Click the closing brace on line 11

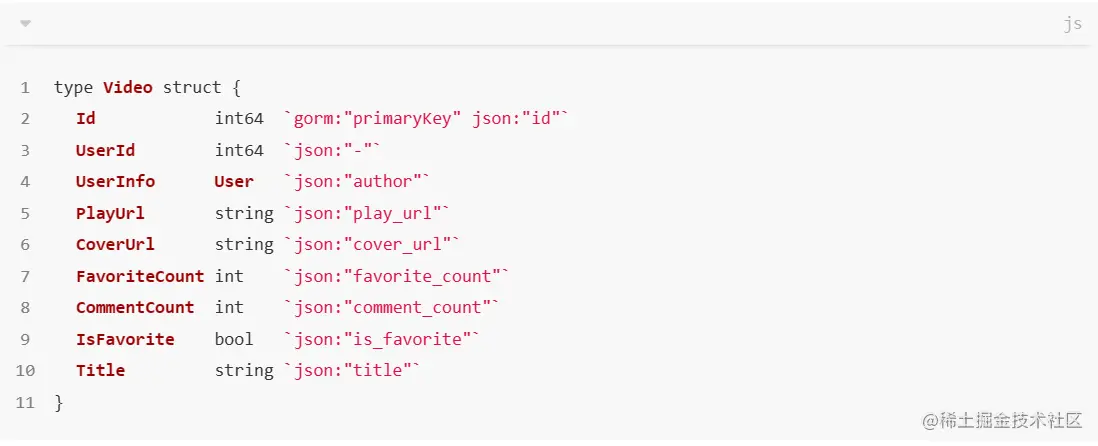[58, 402]
